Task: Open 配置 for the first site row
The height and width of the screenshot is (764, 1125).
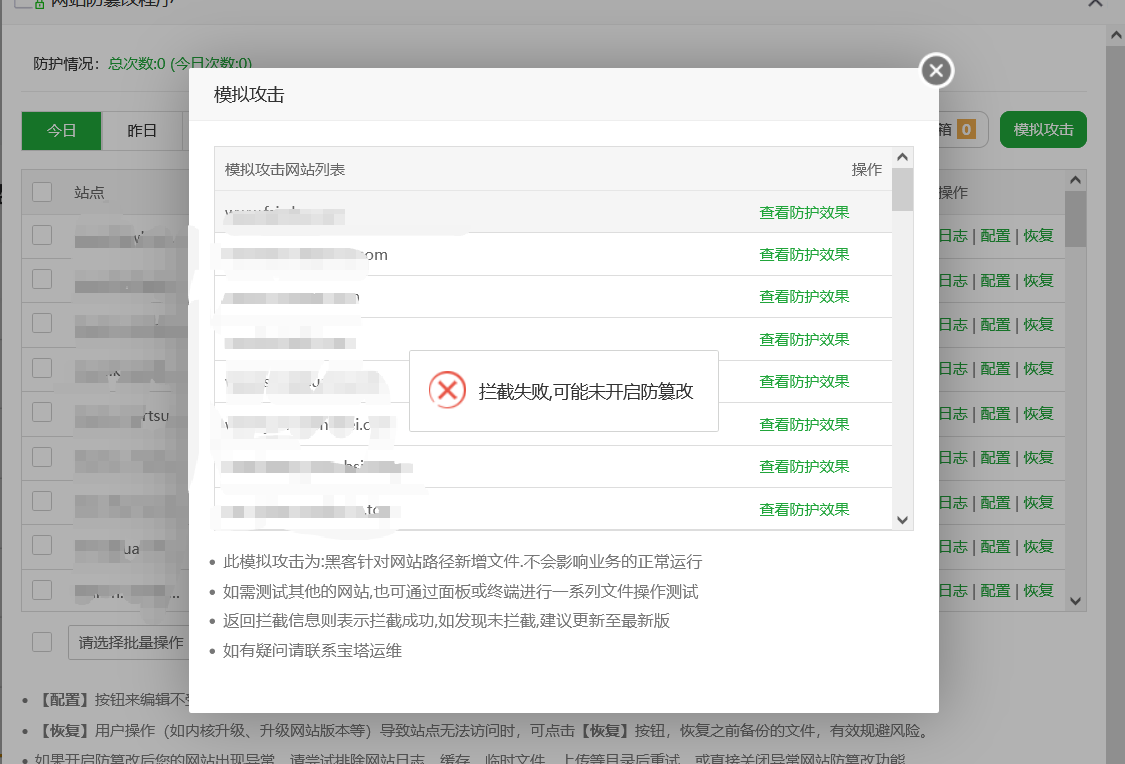Action: (x=995, y=235)
